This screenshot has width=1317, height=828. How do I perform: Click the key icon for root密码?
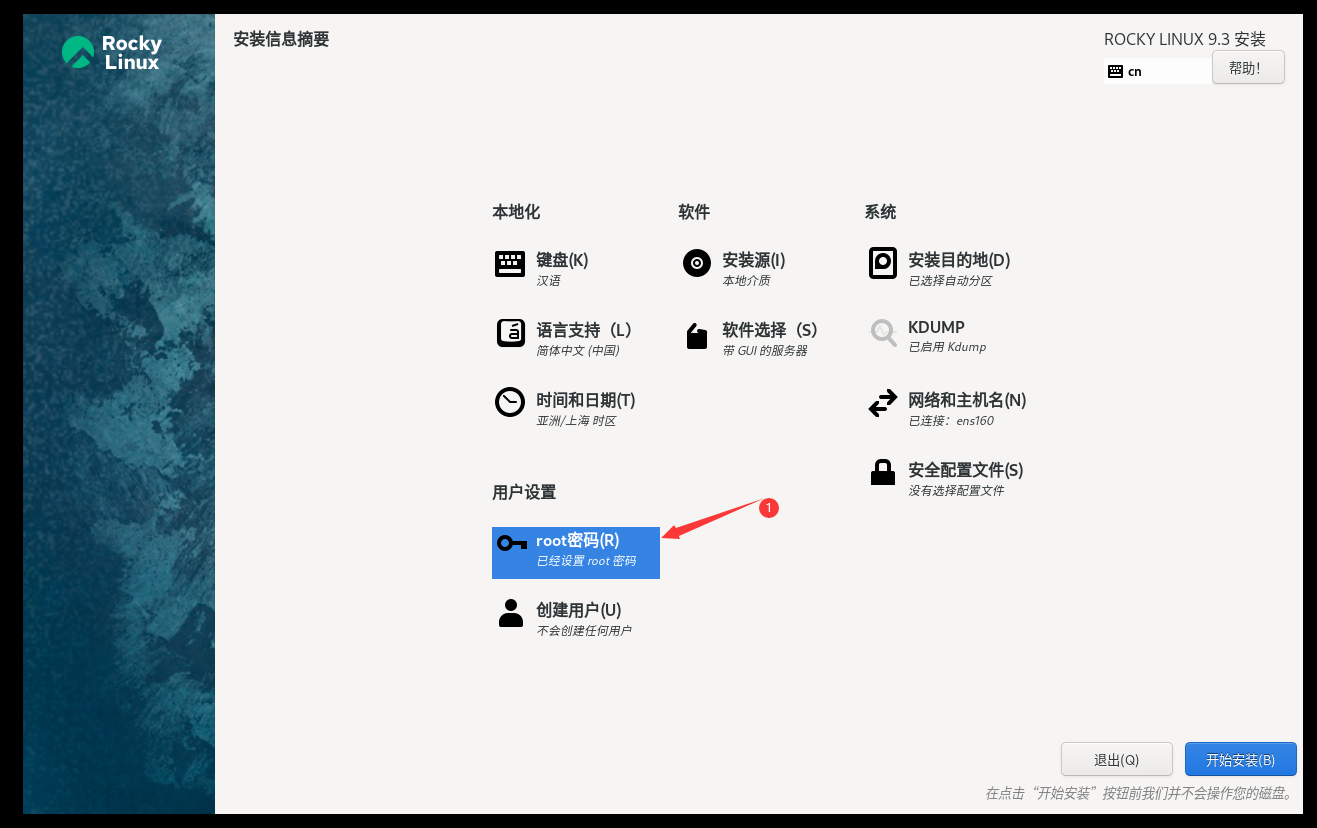tap(512, 543)
